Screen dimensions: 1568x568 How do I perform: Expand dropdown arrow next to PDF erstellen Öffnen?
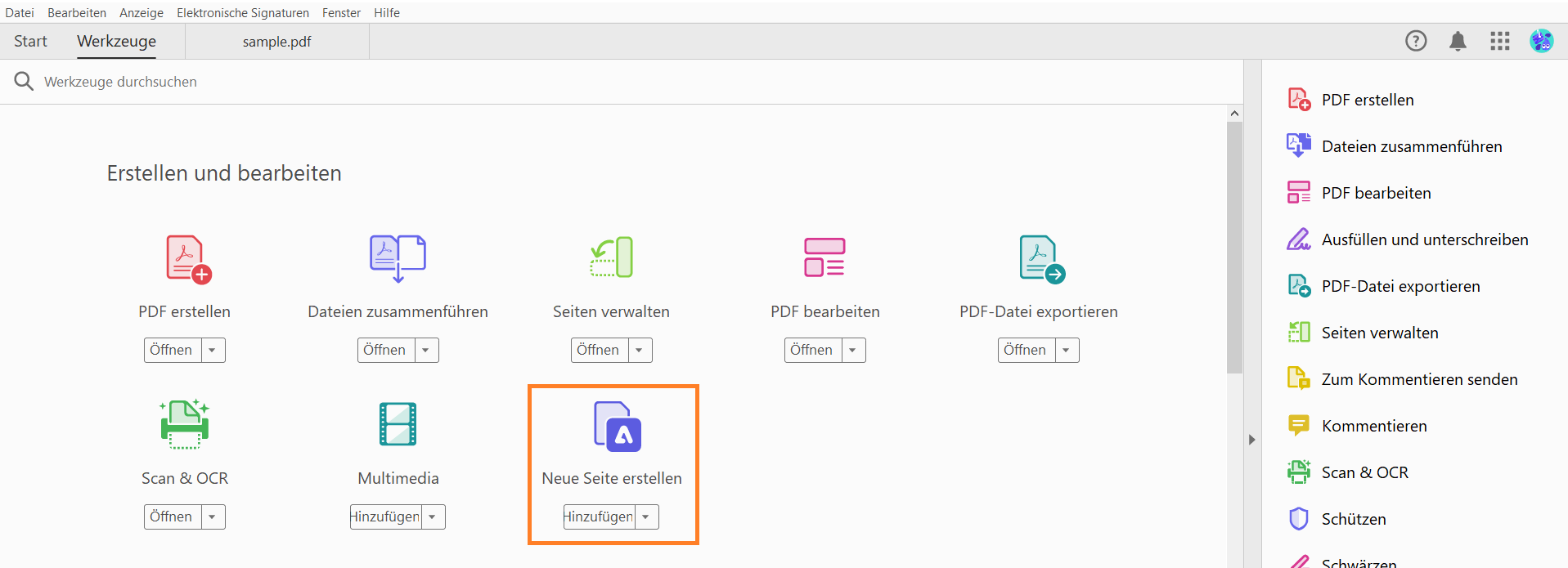pyautogui.click(x=213, y=350)
